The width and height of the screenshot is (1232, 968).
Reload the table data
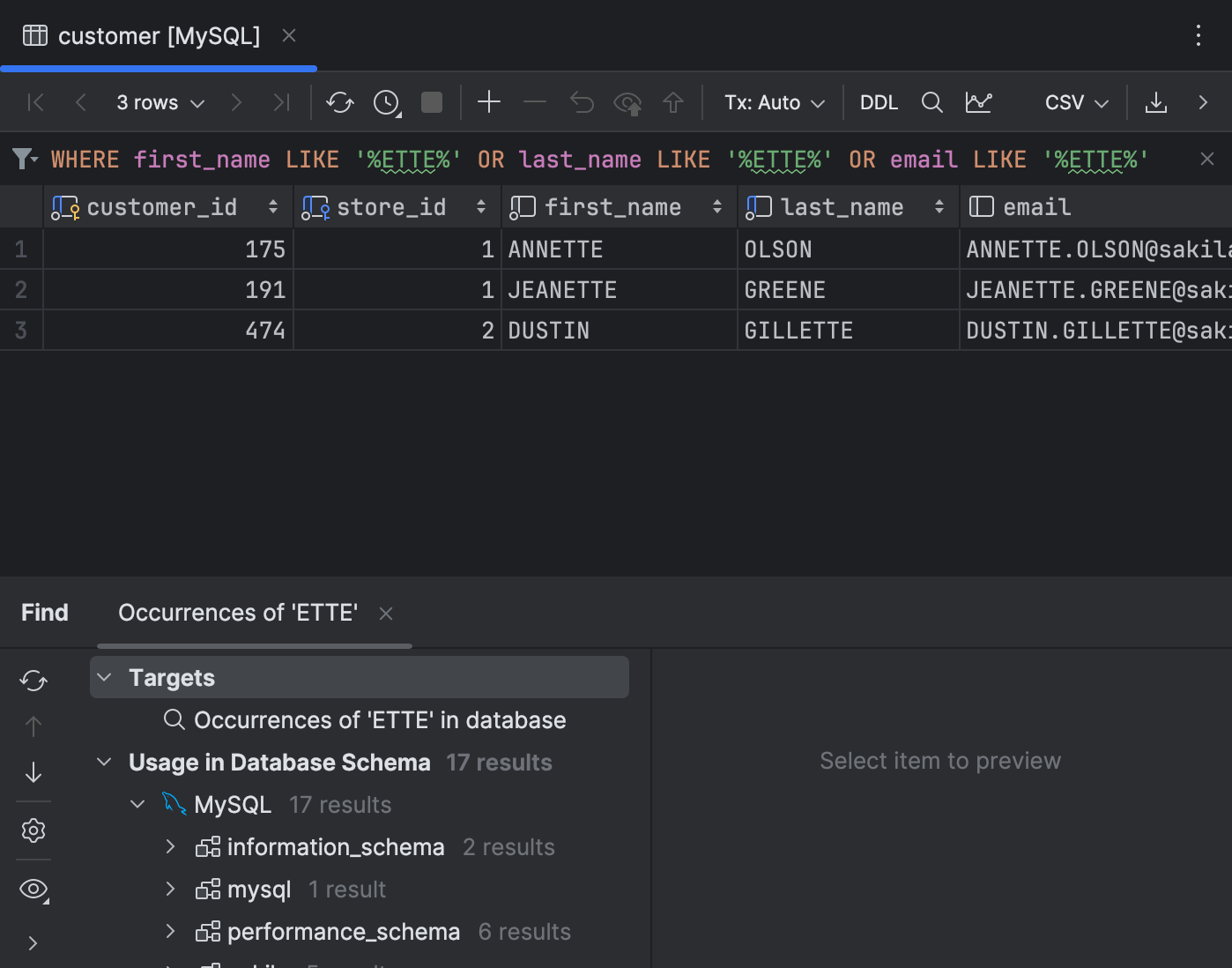pyautogui.click(x=339, y=102)
